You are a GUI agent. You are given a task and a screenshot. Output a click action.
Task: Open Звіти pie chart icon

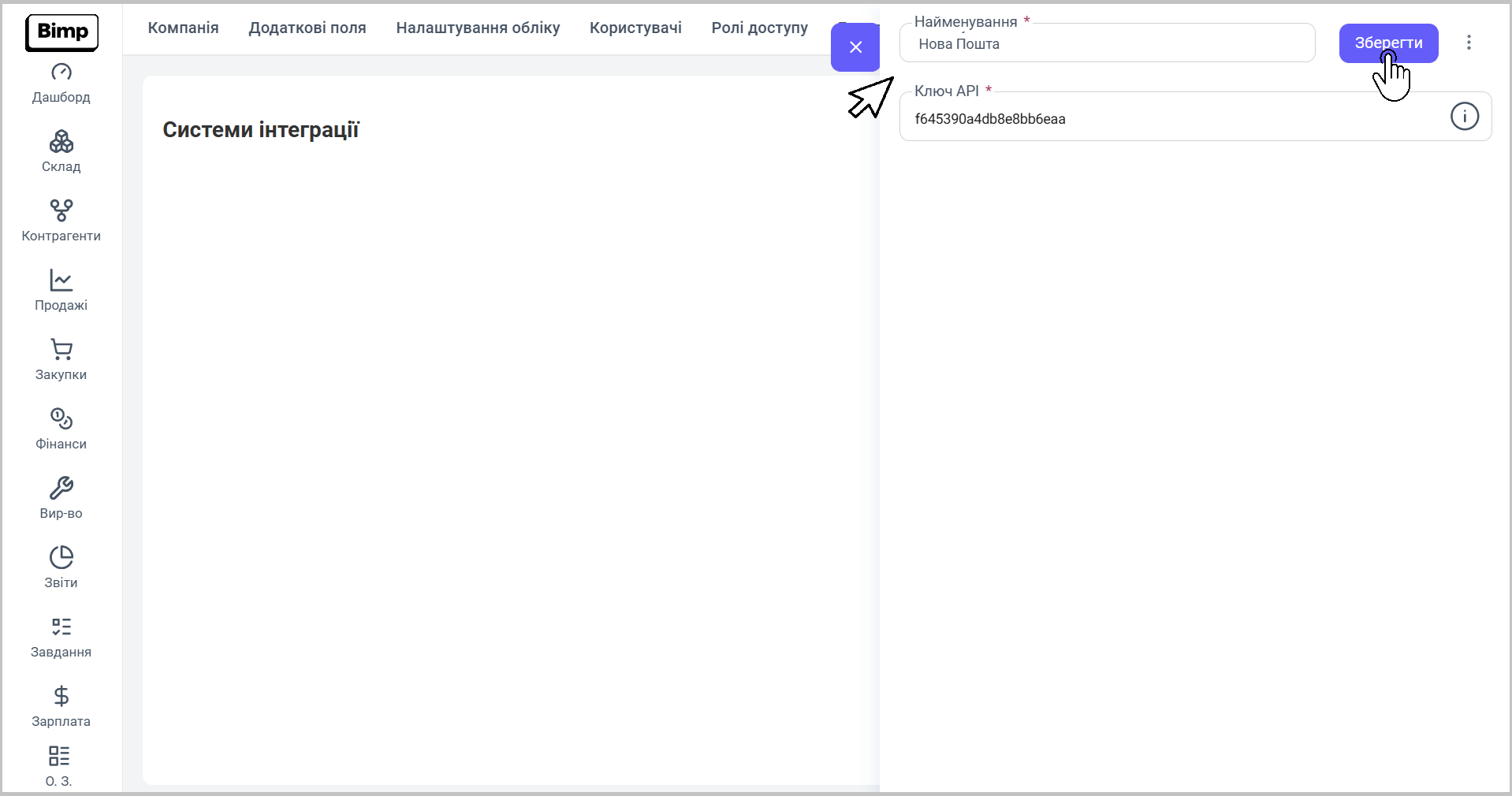coord(61,558)
